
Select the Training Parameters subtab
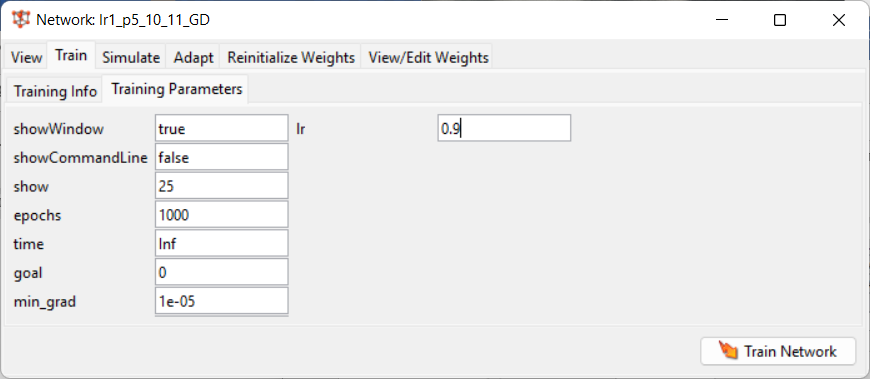(176, 89)
